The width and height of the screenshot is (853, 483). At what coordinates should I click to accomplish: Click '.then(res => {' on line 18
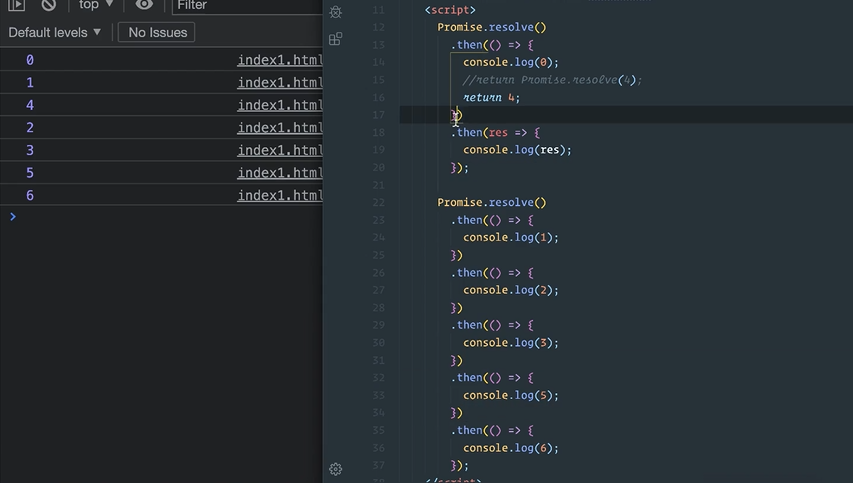click(495, 133)
